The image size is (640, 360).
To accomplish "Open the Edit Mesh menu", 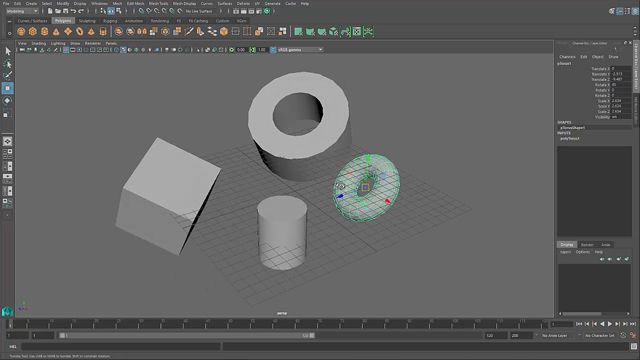I will point(135,3).
